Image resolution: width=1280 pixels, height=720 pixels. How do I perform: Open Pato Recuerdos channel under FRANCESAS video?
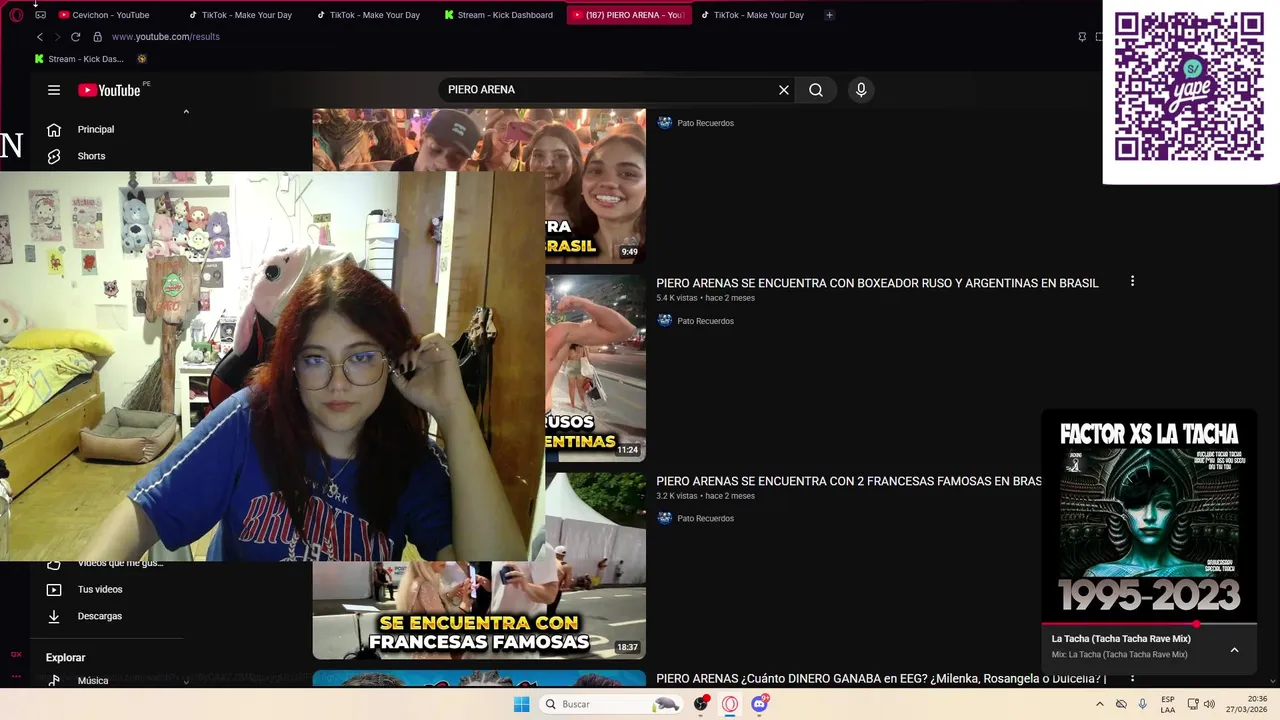point(705,518)
